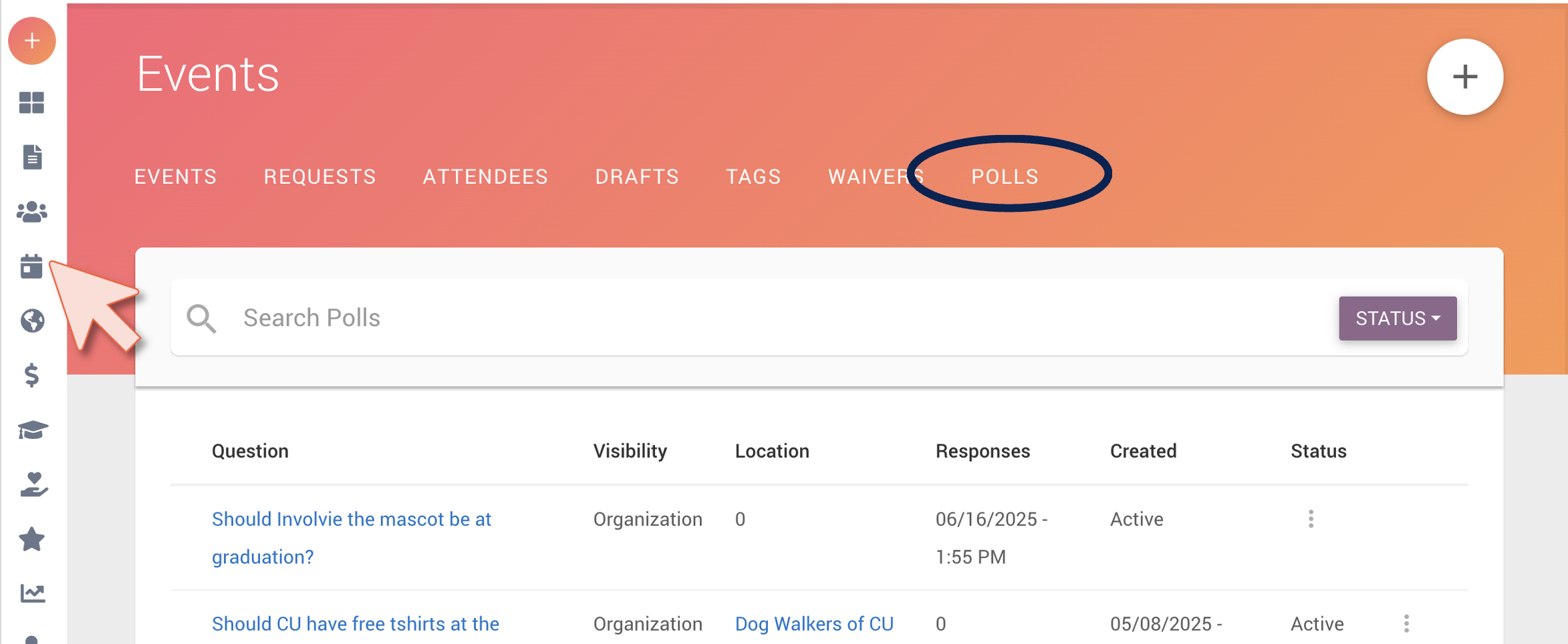Open the star icon in sidebar

[32, 539]
